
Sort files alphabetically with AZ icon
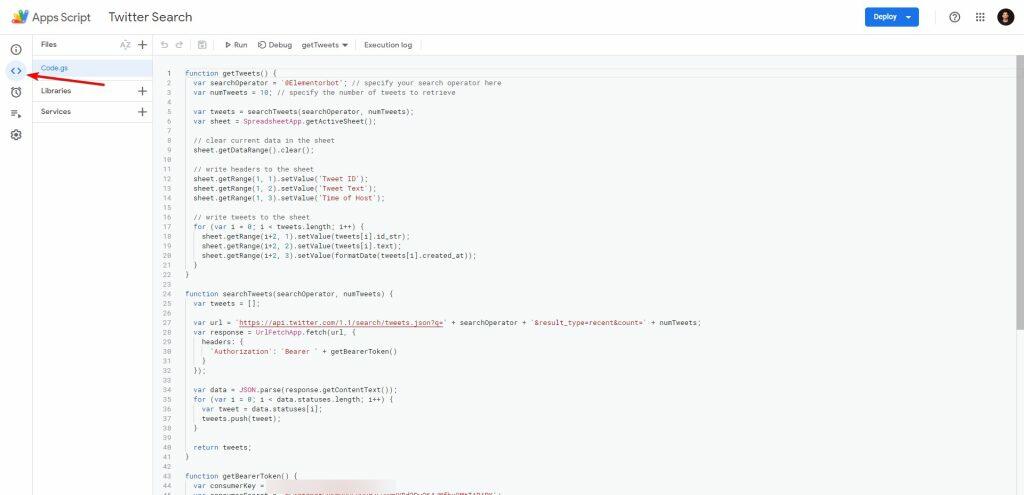[x=125, y=45]
